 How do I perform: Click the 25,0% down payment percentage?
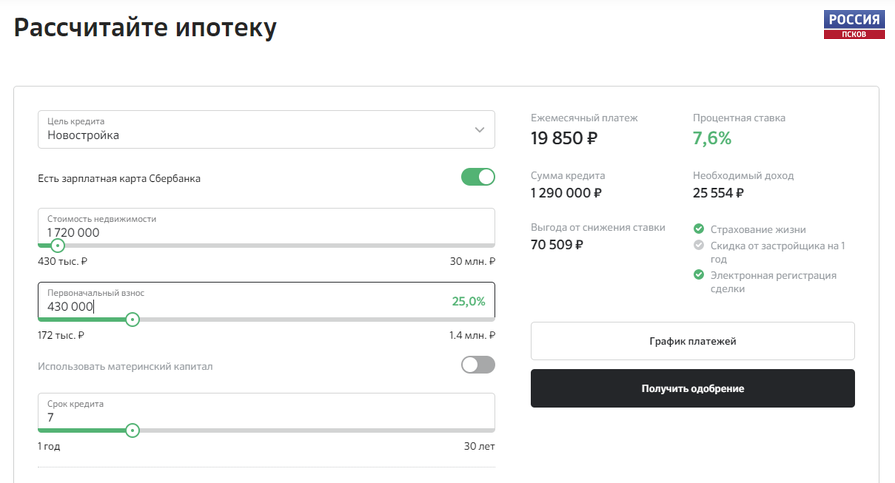point(469,301)
